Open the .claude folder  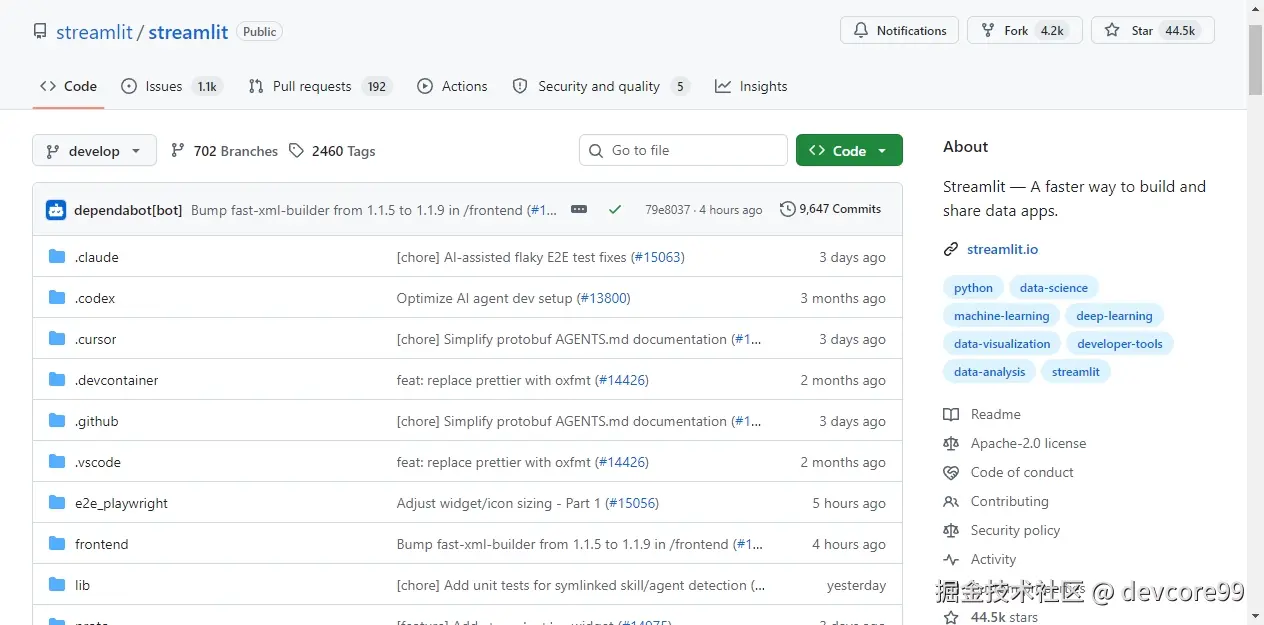pos(96,257)
